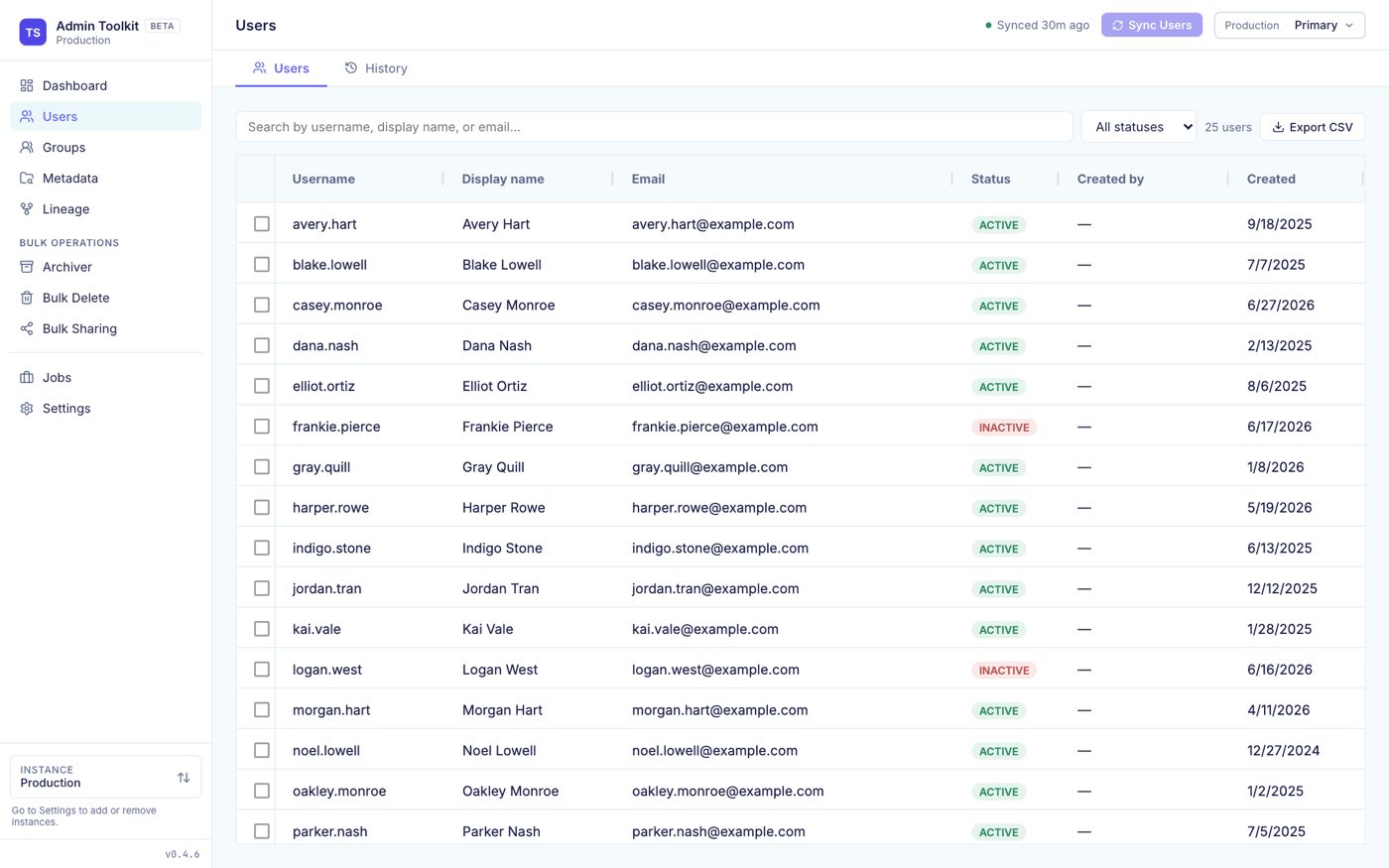Click the username oakley.monroe
The width and height of the screenshot is (1389, 868).
(339, 792)
